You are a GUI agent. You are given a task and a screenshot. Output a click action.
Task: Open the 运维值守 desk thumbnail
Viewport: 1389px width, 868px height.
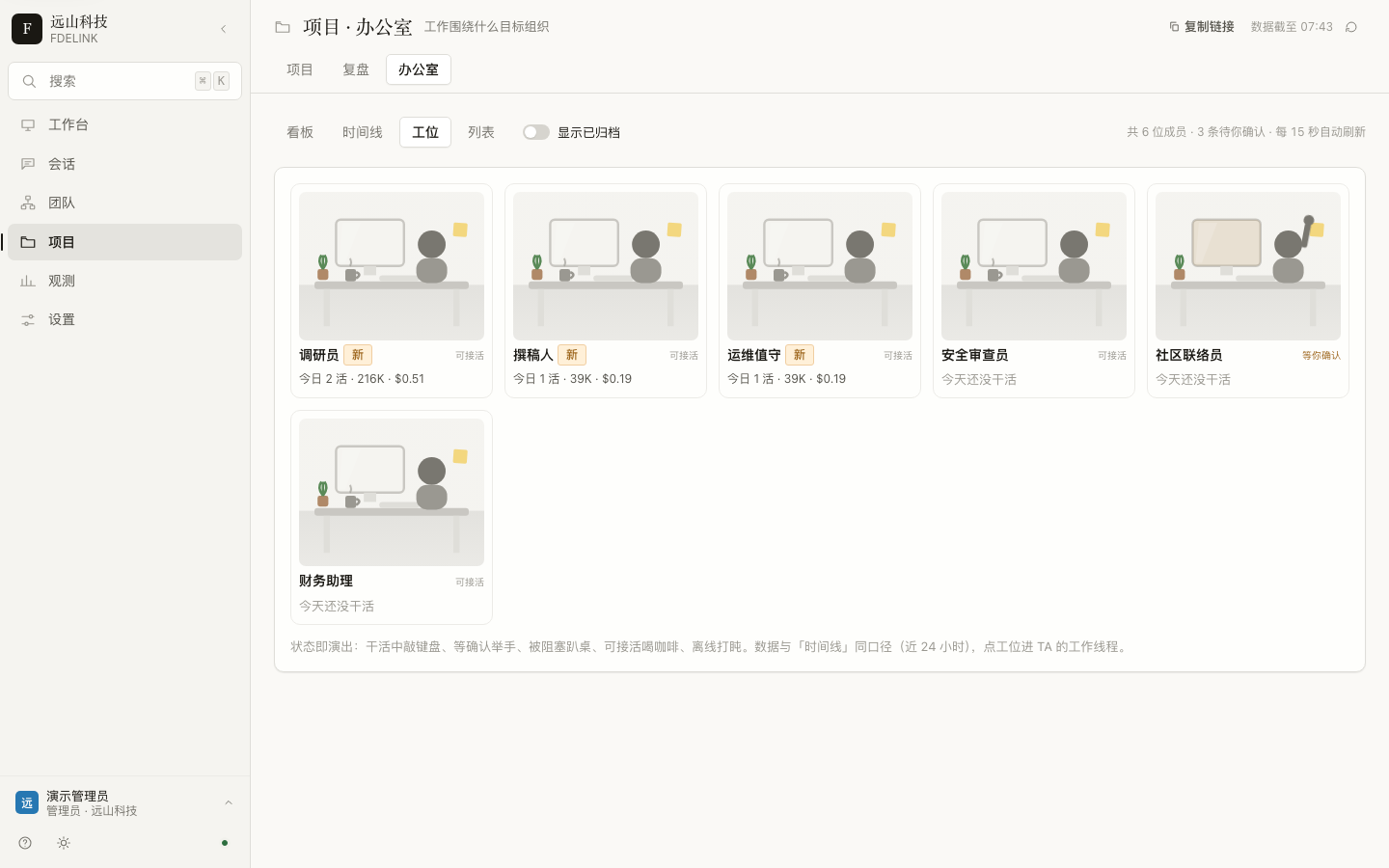point(820,266)
